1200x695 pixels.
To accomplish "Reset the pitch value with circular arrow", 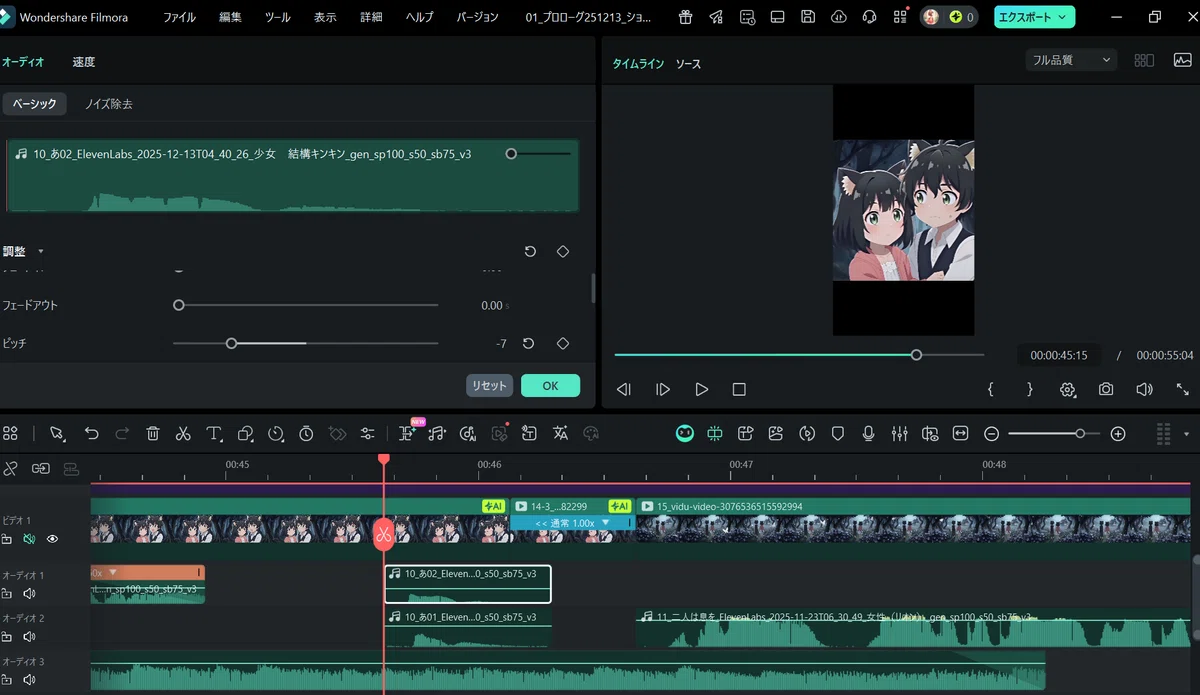I will [529, 343].
